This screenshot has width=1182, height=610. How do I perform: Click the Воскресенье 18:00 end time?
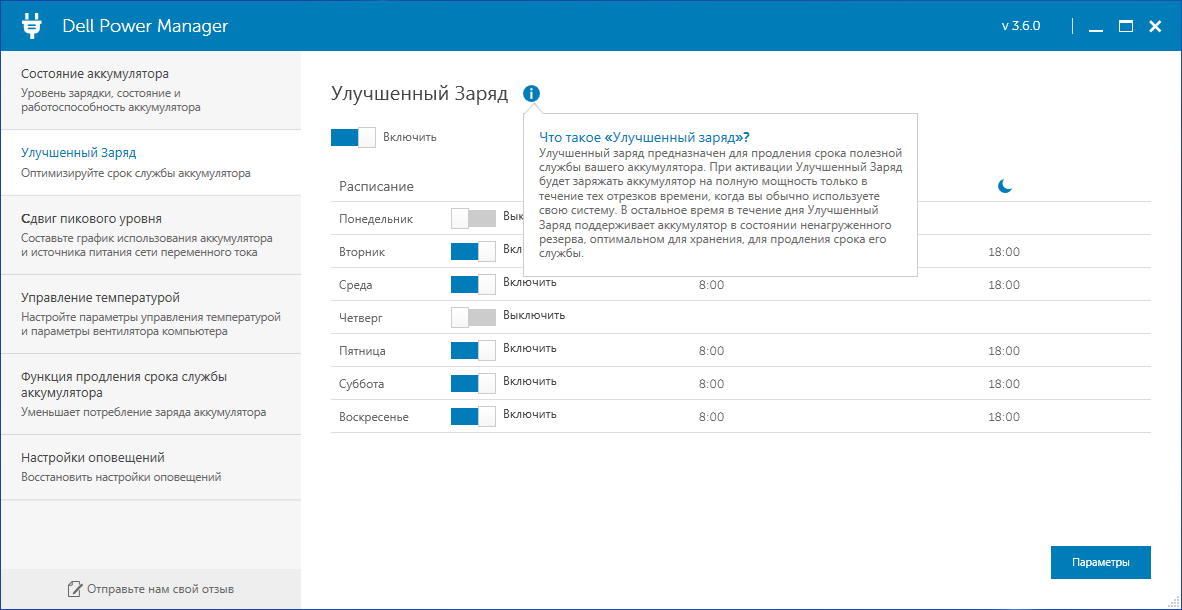pyautogui.click(x=1004, y=417)
